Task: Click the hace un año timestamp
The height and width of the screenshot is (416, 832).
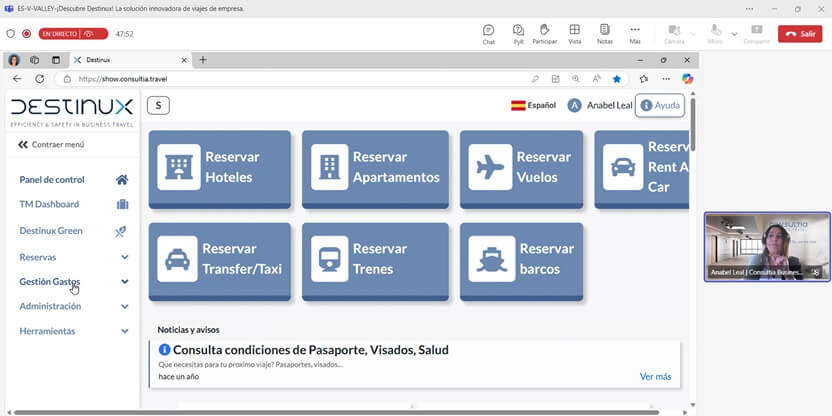Action: 179,377
